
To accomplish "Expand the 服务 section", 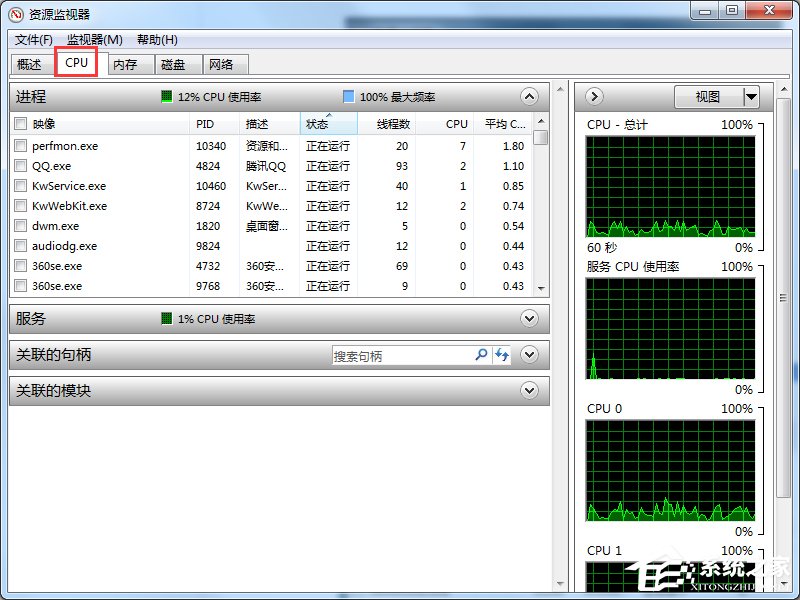I will coord(529,318).
